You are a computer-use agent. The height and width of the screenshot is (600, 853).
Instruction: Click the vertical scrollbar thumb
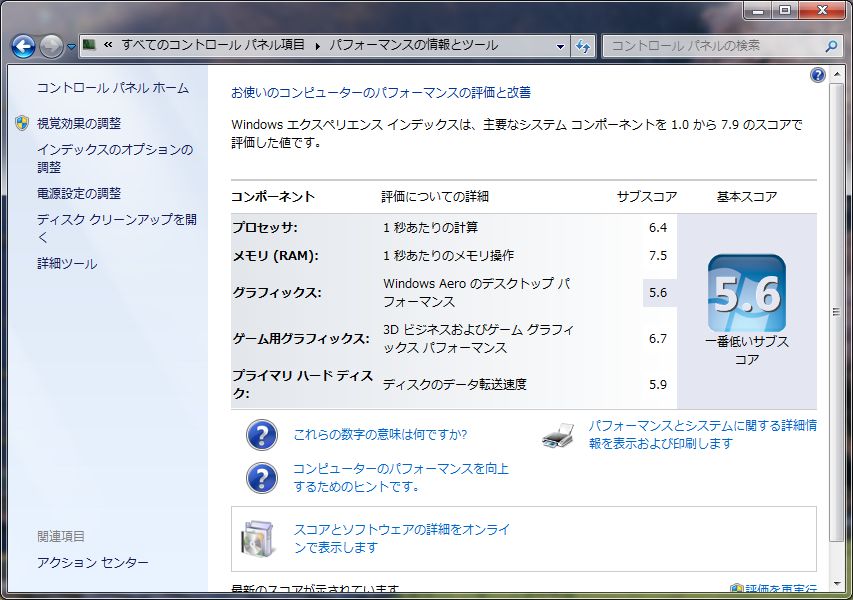click(836, 312)
